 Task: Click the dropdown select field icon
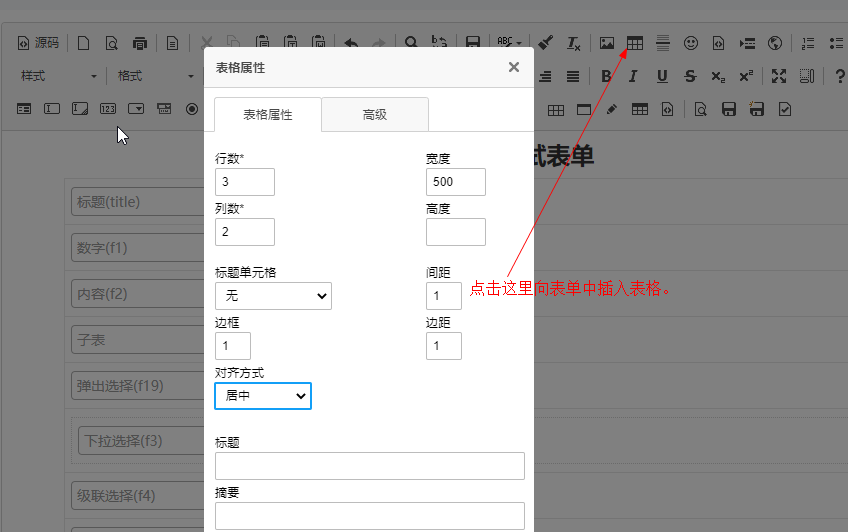pyautogui.click(x=136, y=109)
